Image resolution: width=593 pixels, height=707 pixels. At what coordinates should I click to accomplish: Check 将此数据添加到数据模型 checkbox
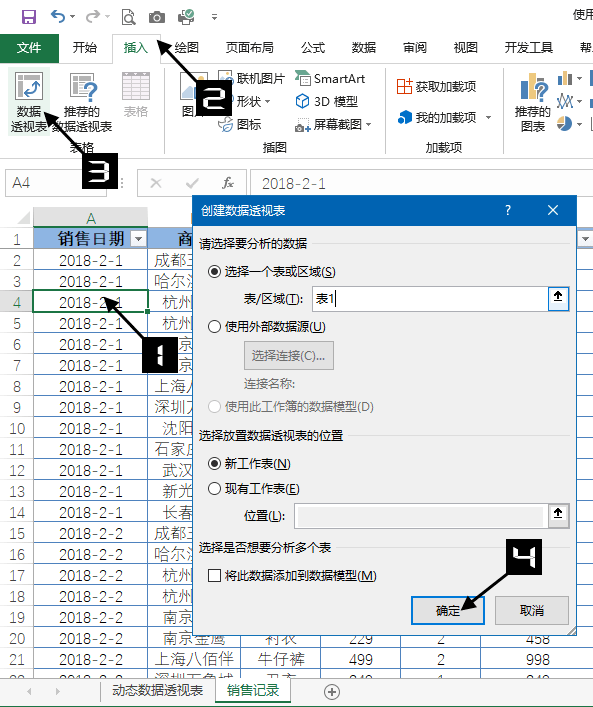tap(215, 576)
